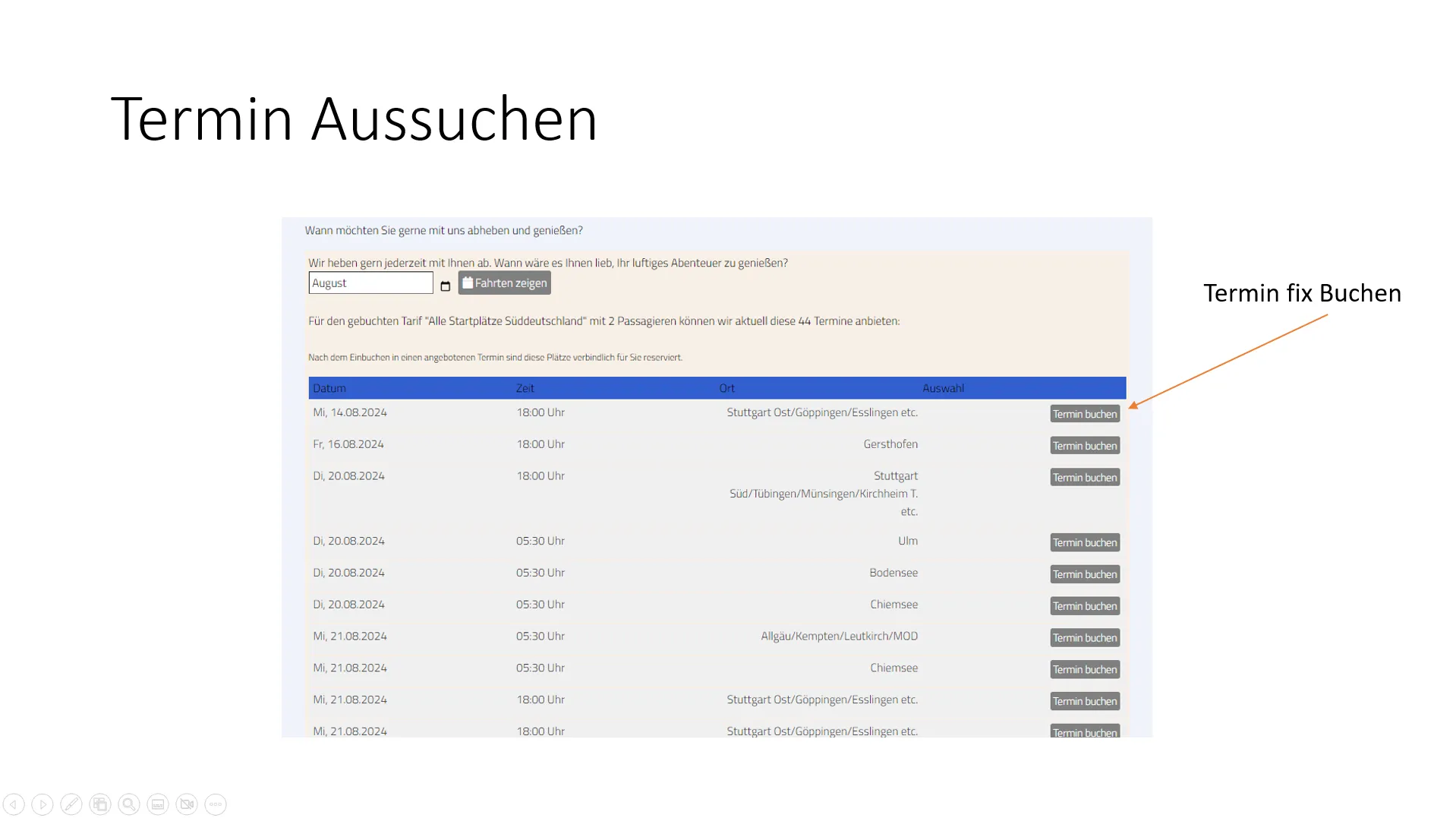Image resolution: width=1456 pixels, height=818 pixels.
Task: Activate the magnifier zoom tool
Action: (x=129, y=804)
